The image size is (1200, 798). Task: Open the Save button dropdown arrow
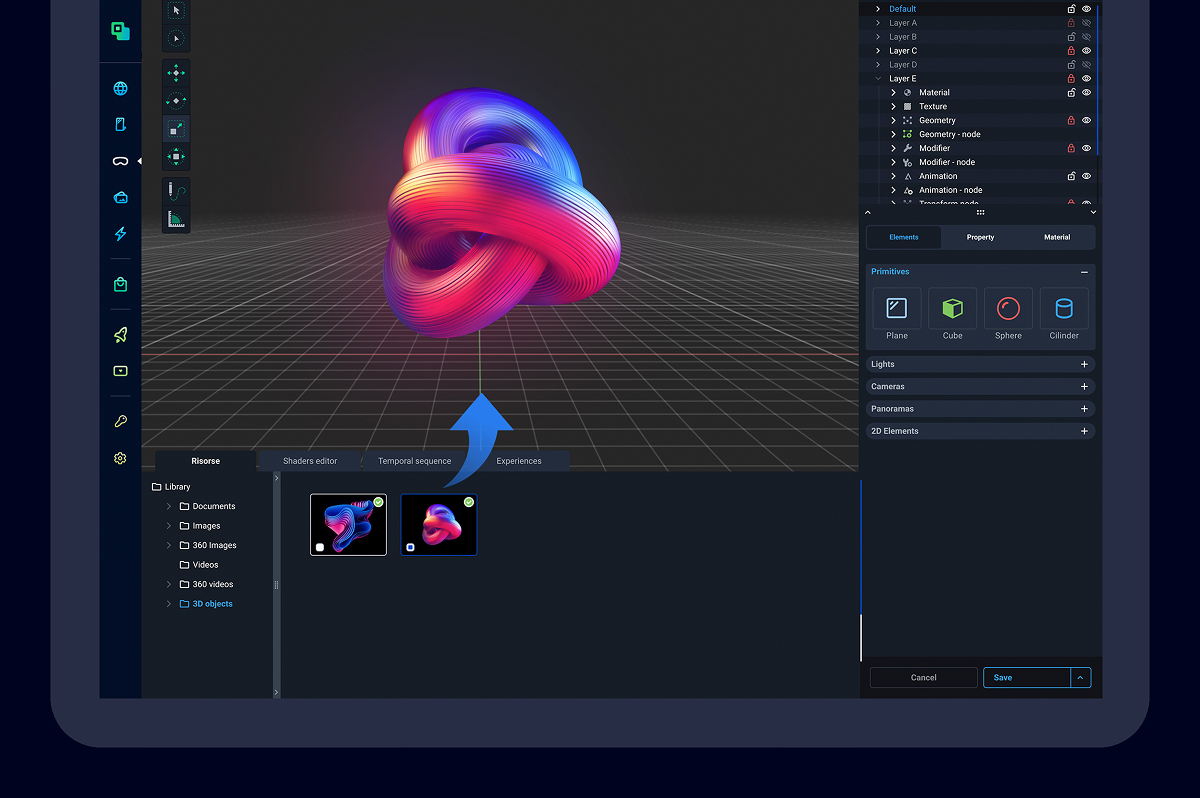tap(1080, 678)
